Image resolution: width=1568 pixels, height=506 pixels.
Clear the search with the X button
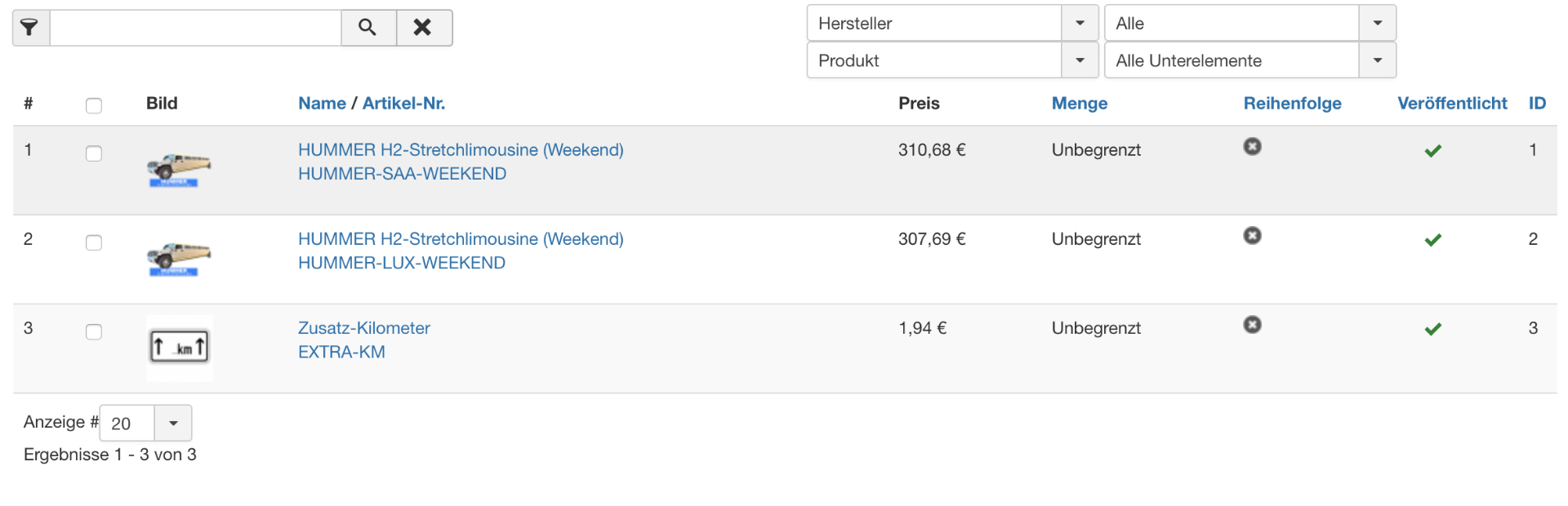[x=423, y=28]
